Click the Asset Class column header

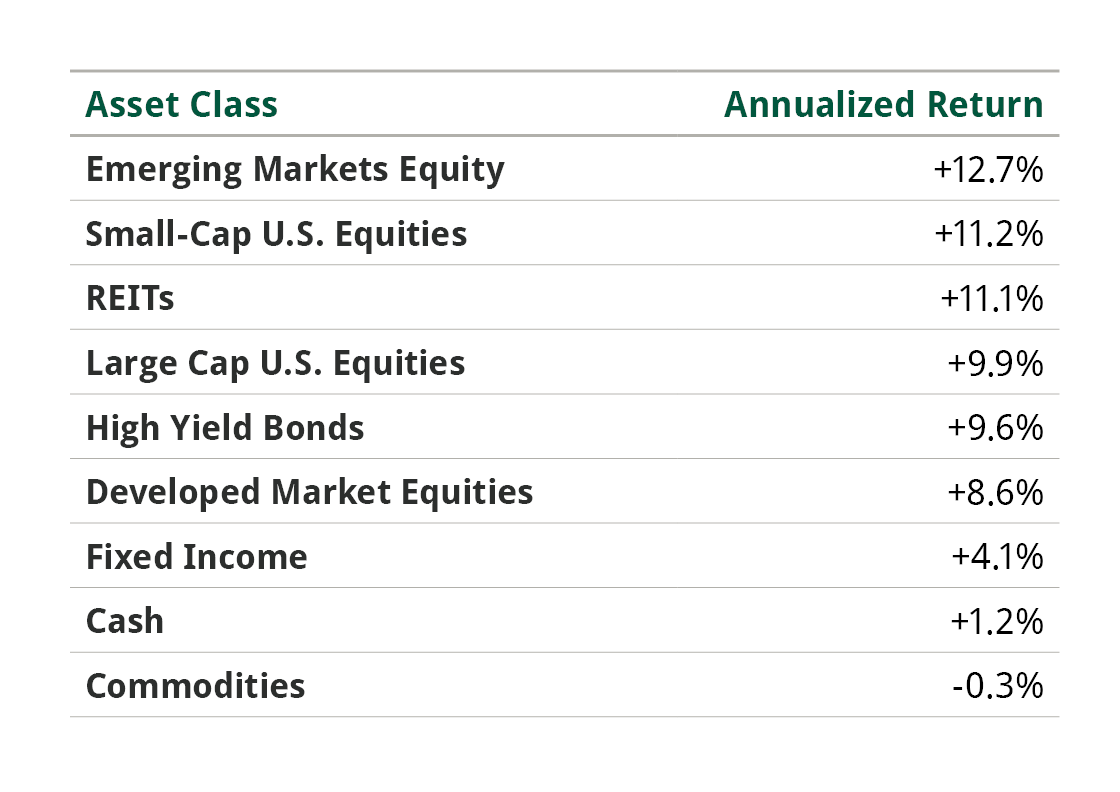pos(181,104)
